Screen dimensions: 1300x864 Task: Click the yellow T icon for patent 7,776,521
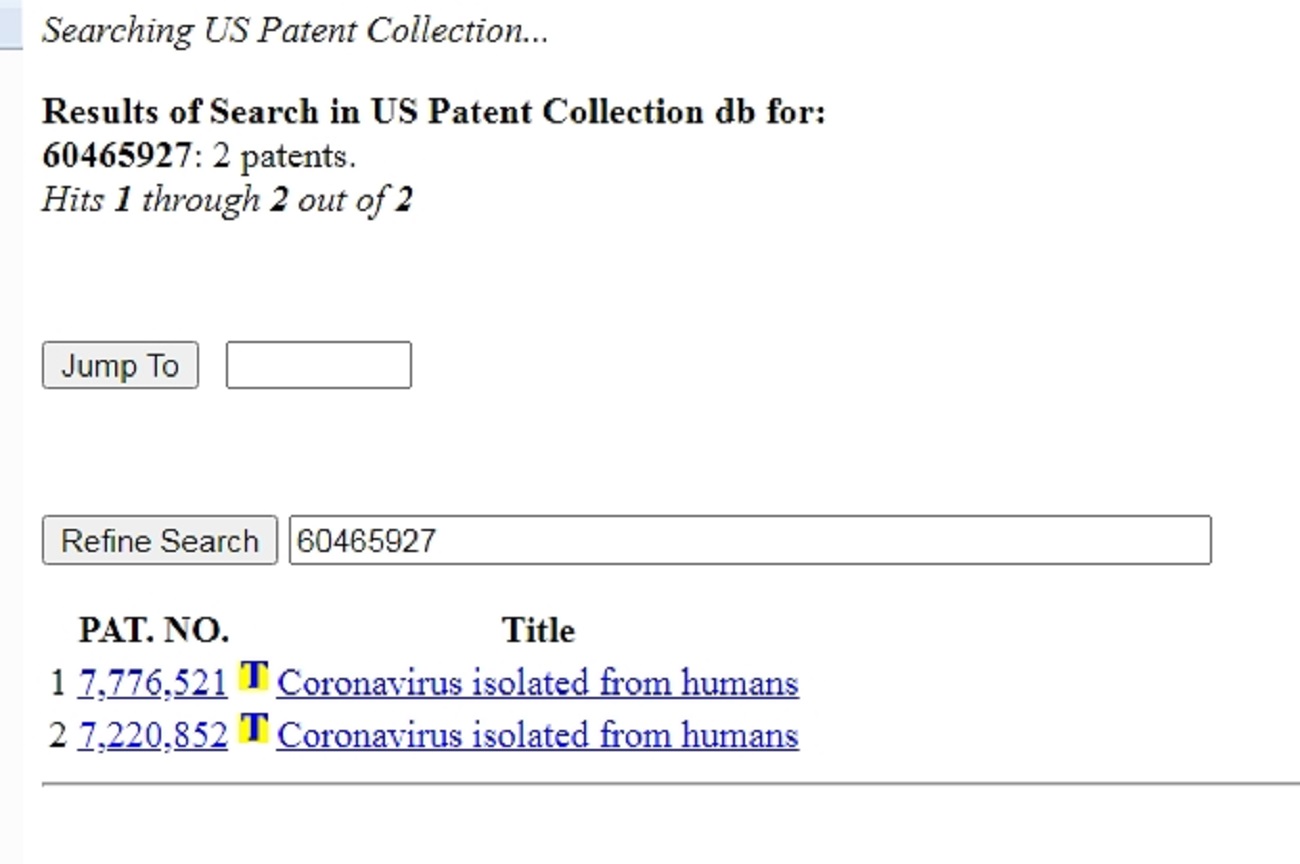[253, 678]
